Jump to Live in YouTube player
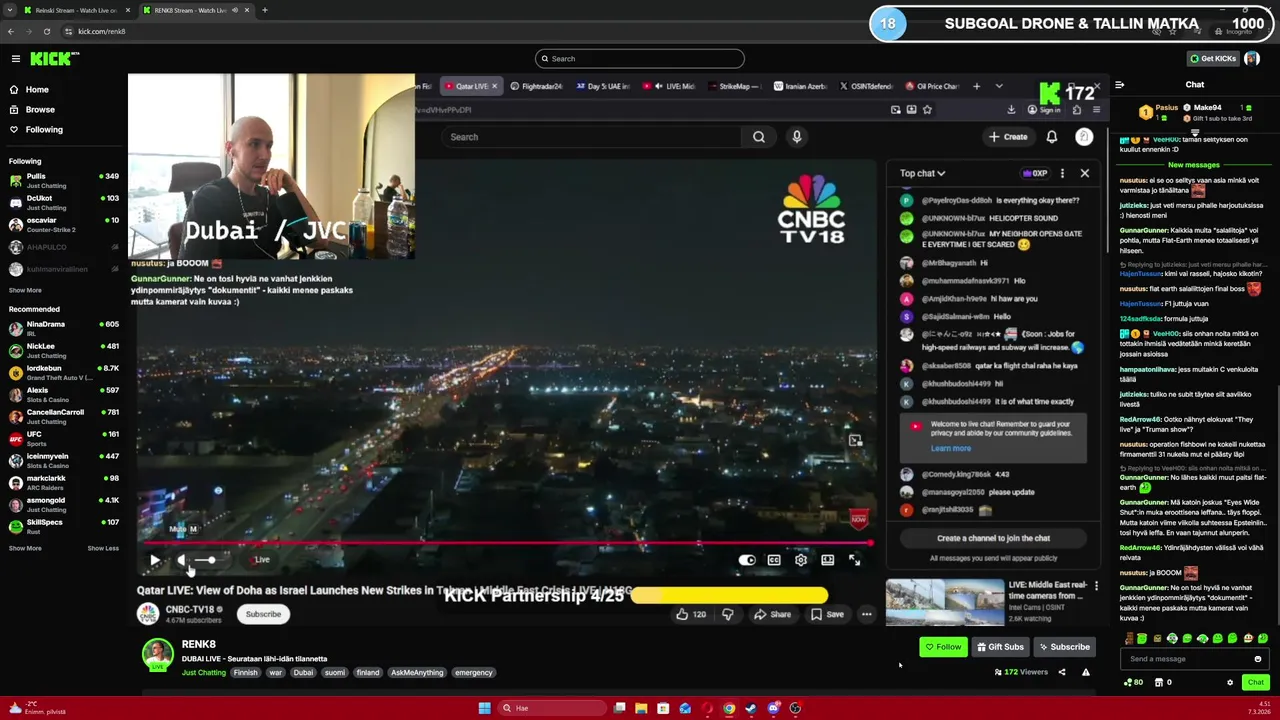The height and width of the screenshot is (720, 1280). [x=260, y=560]
